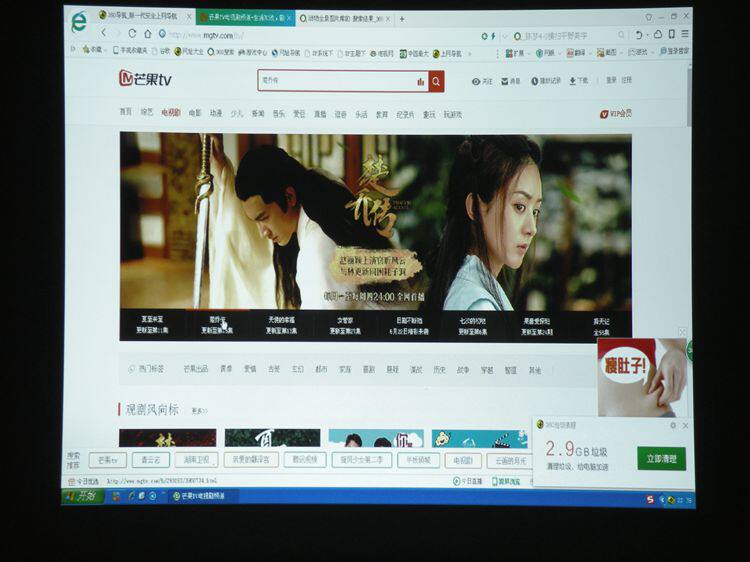Open the 电视剧 navigation item
This screenshot has height=562, width=750.
[x=171, y=113]
